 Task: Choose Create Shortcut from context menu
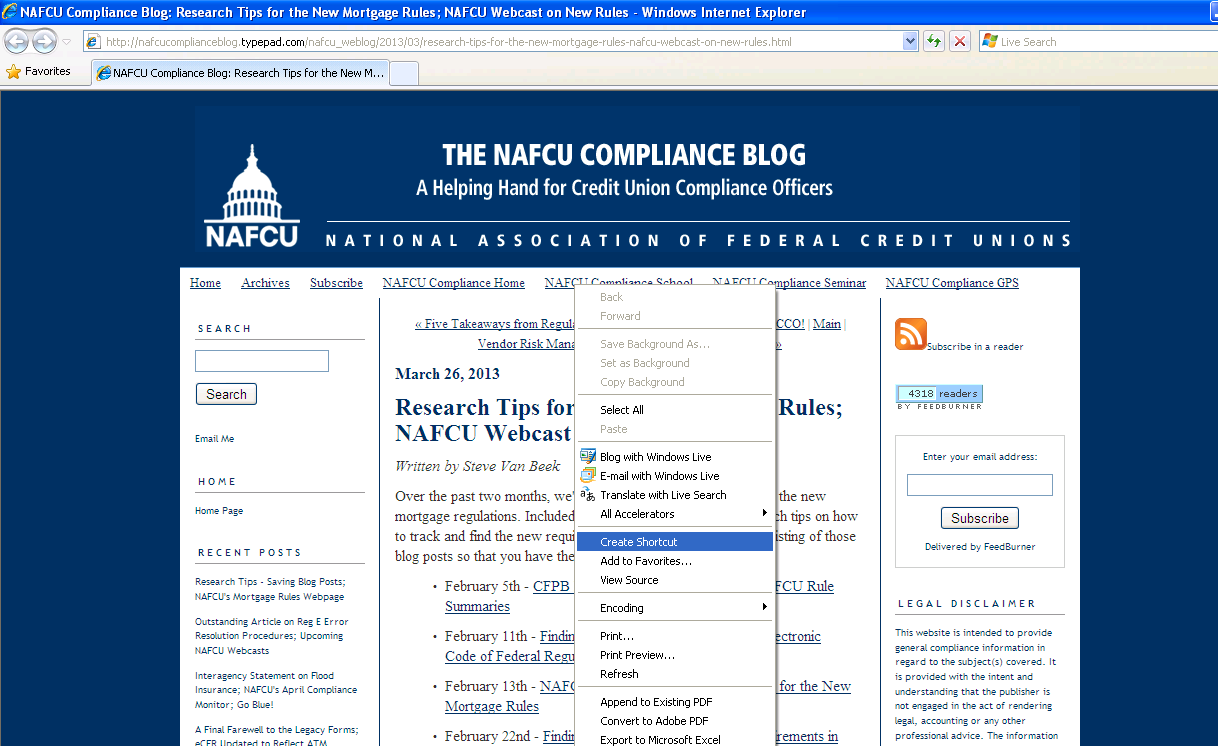point(675,542)
